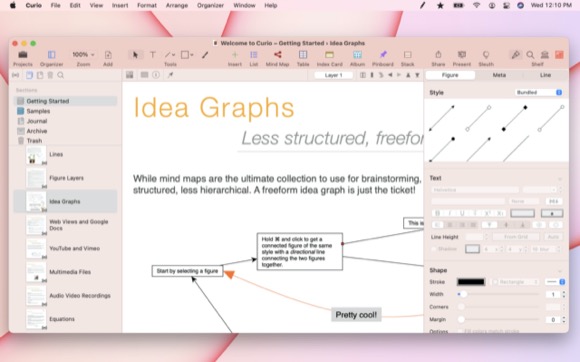
Task: Select the Journal section
Action: 37,121
